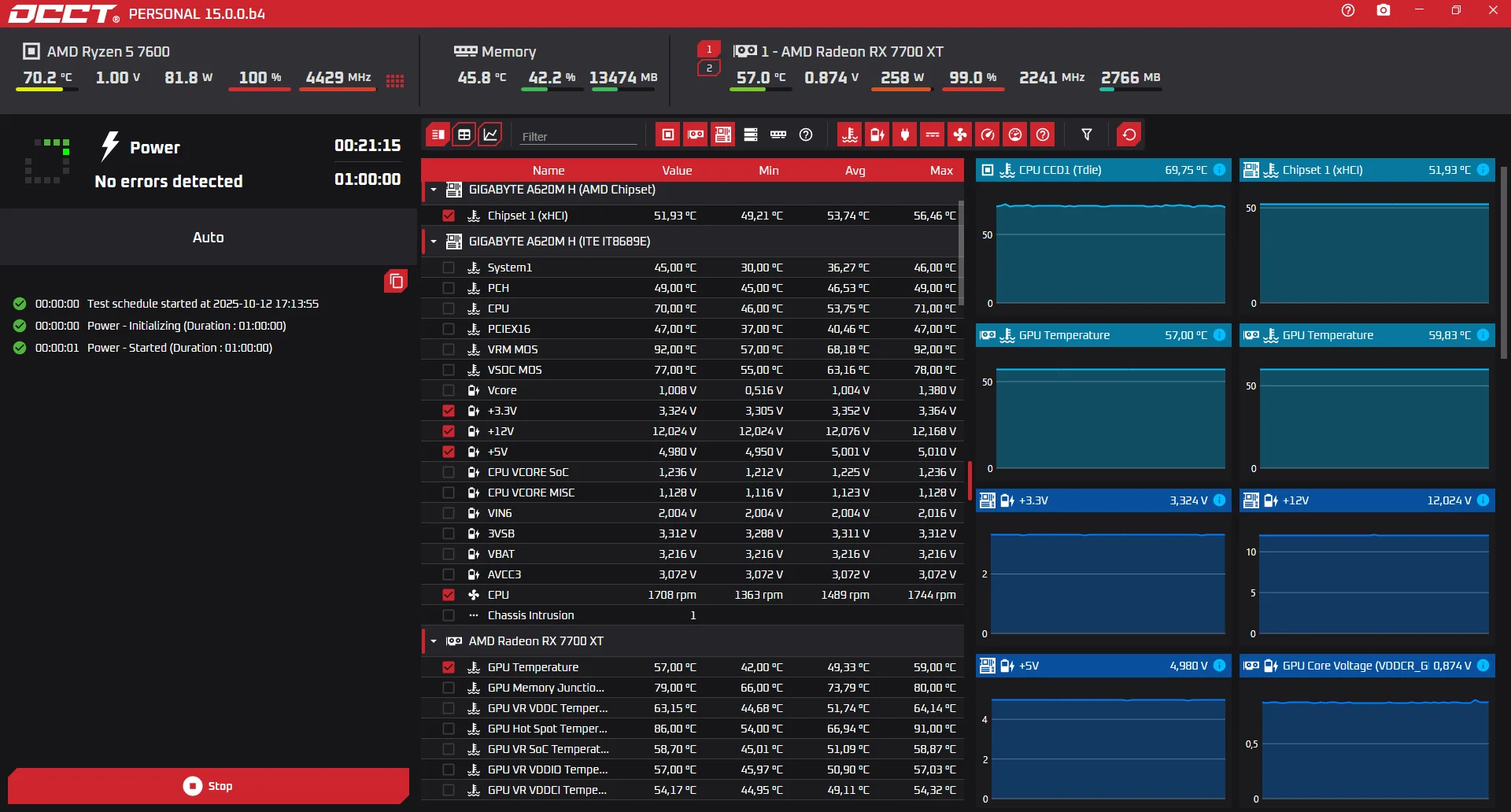Check the GPU Hot Spot Temperature checkbox
The image size is (1511, 812).
tap(449, 729)
